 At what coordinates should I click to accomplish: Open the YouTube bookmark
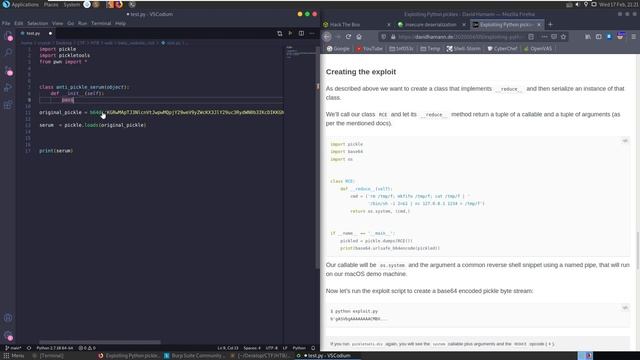[x=369, y=49]
